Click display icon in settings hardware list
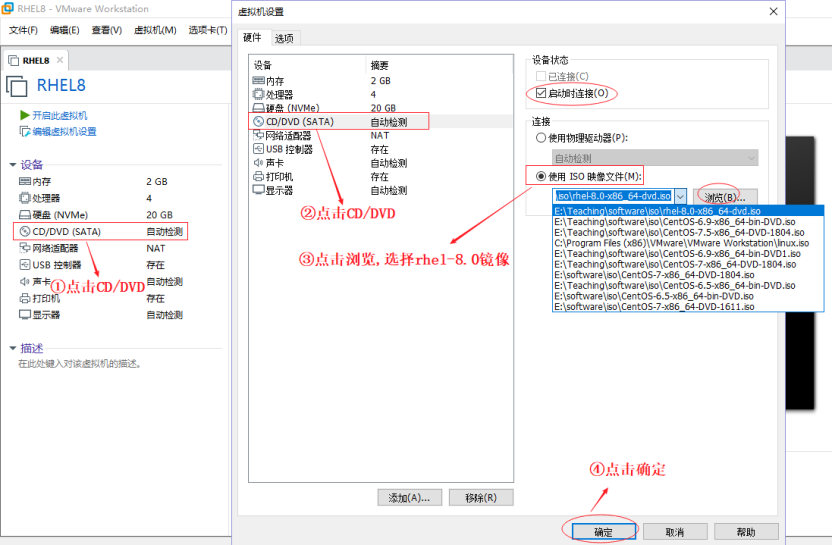 [x=258, y=190]
